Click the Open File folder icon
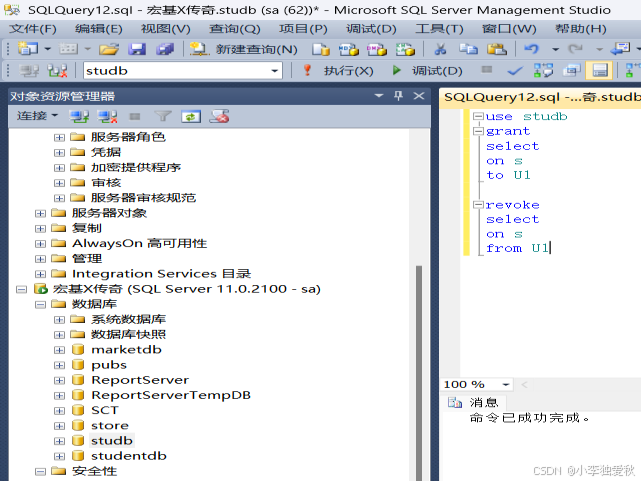 click(108, 49)
